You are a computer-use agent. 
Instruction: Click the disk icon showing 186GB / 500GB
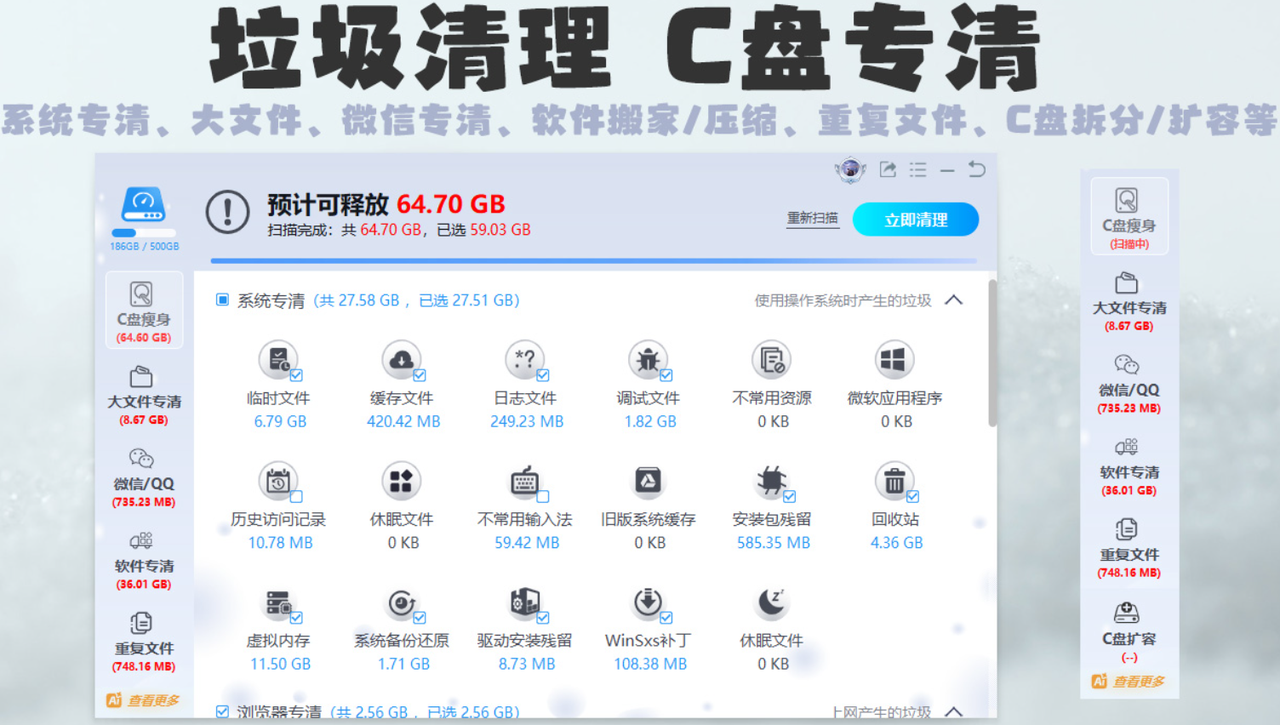145,205
